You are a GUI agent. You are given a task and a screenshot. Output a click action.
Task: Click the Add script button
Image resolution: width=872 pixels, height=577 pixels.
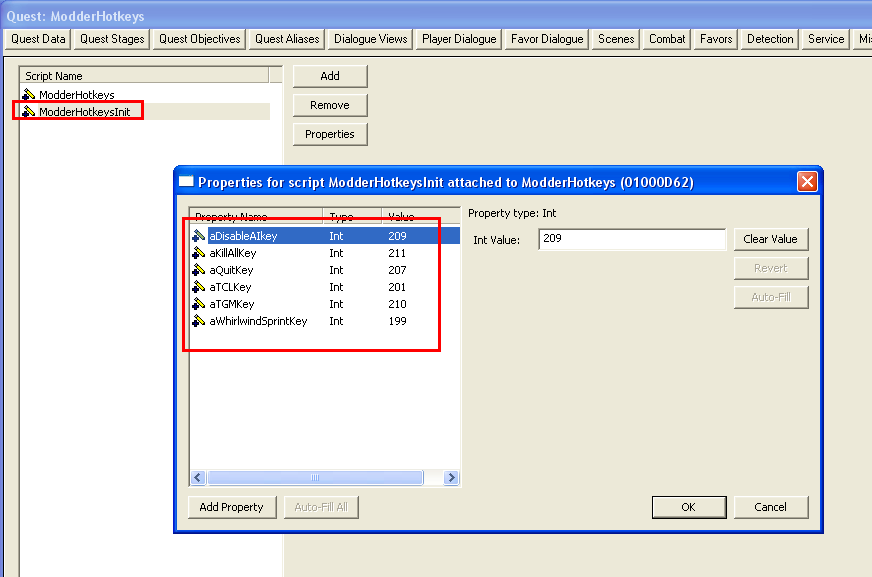330,76
